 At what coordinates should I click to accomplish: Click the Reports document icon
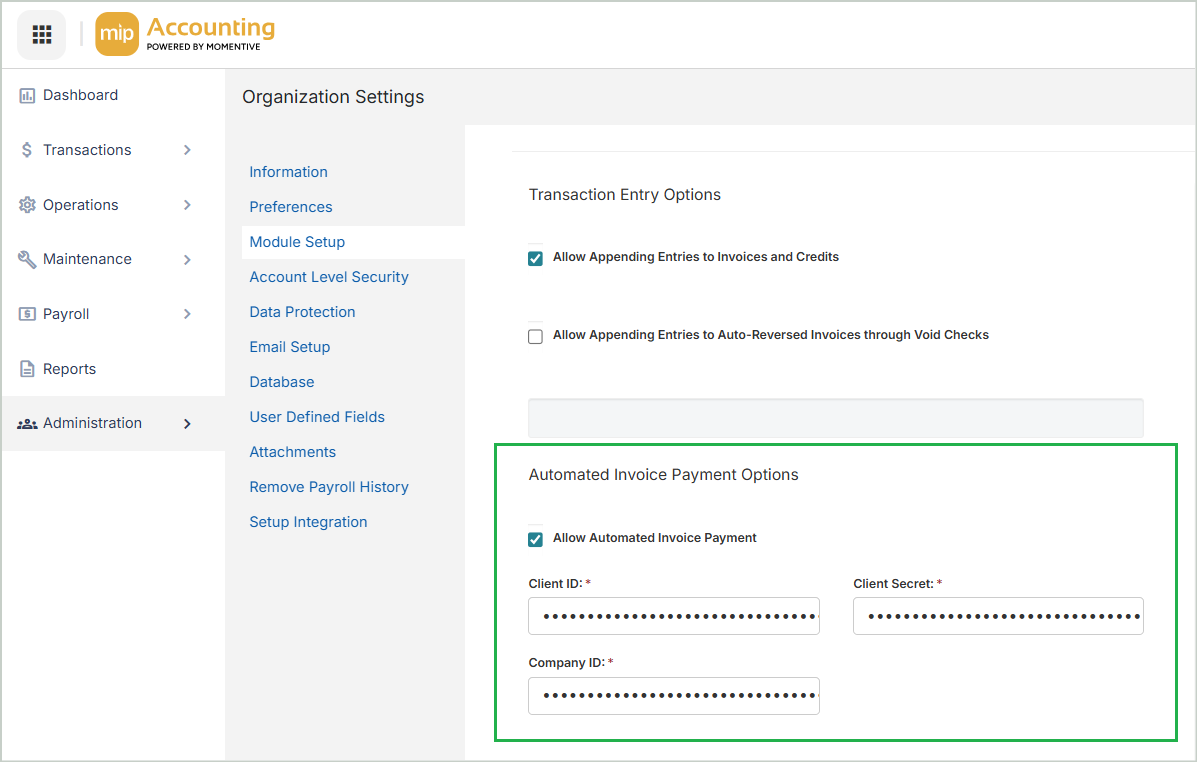point(27,369)
